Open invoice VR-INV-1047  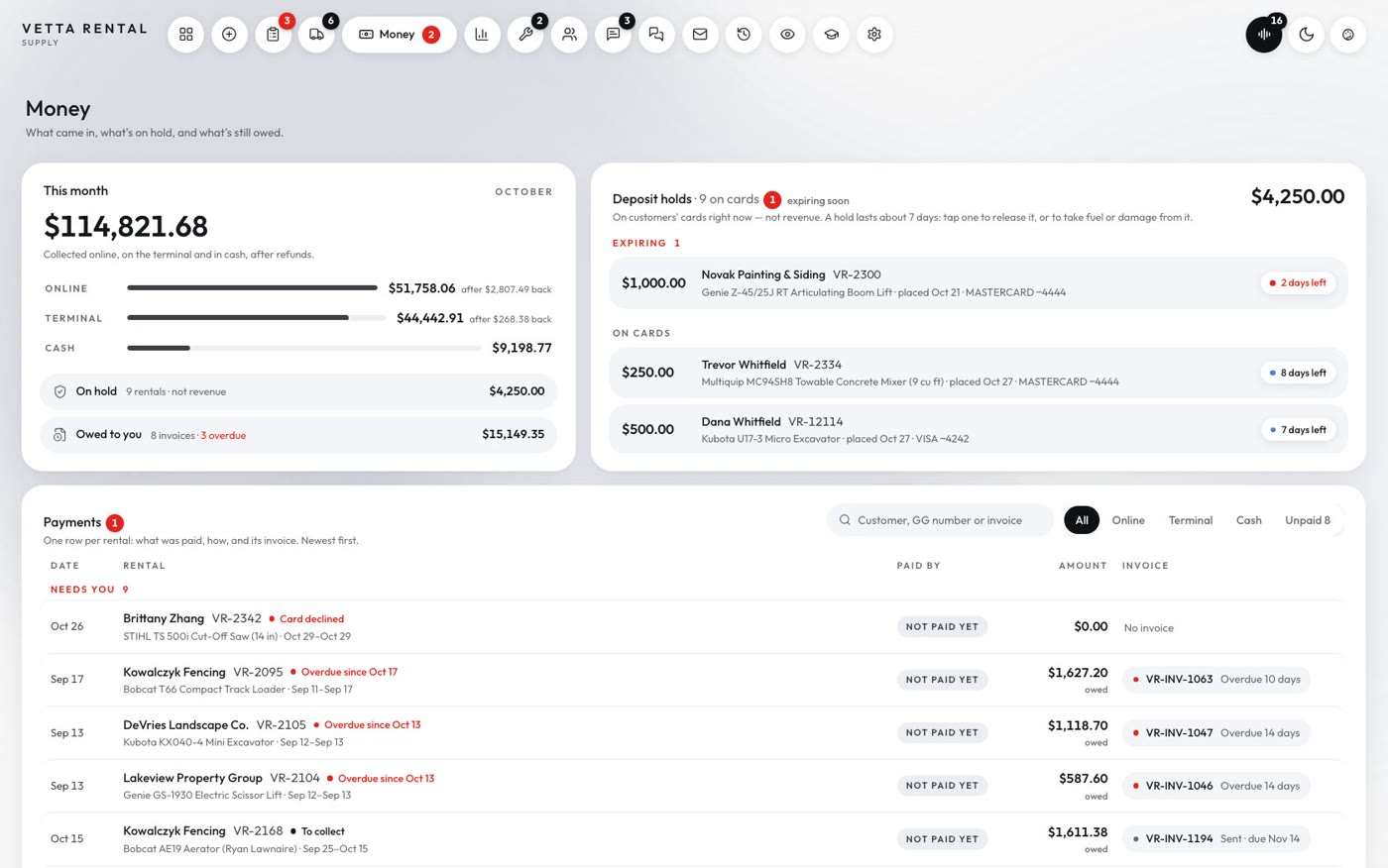tap(1216, 733)
